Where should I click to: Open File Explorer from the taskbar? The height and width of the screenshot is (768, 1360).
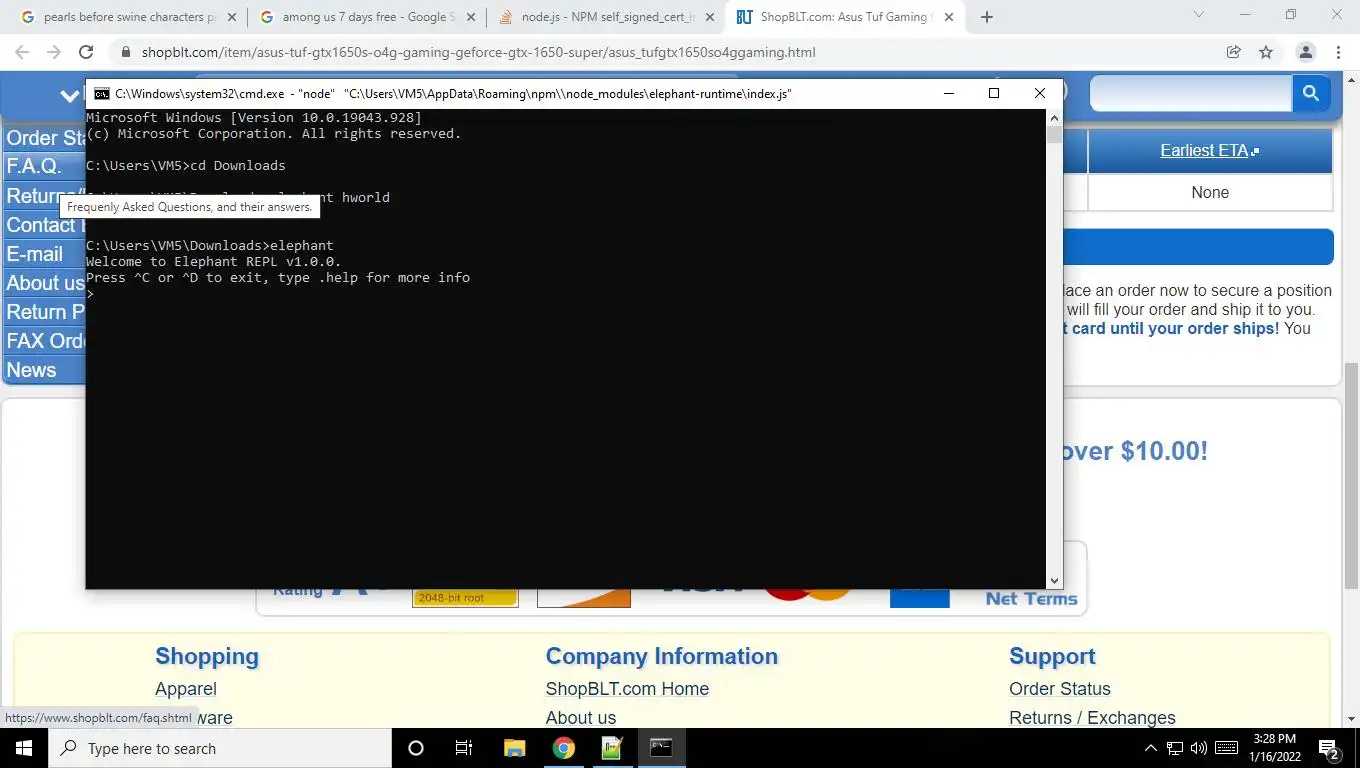pos(514,748)
